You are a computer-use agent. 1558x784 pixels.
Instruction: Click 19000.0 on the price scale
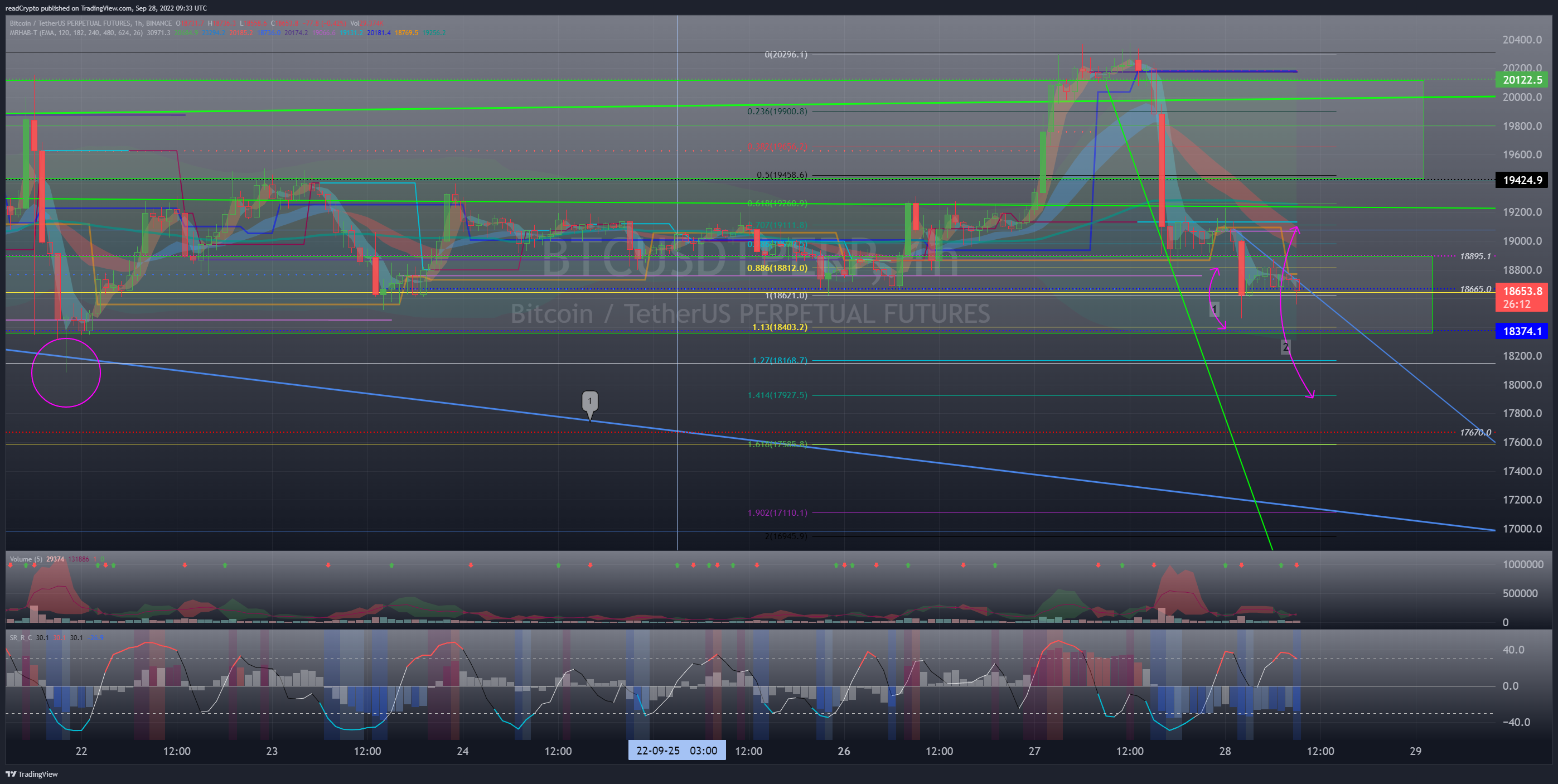[1522, 241]
